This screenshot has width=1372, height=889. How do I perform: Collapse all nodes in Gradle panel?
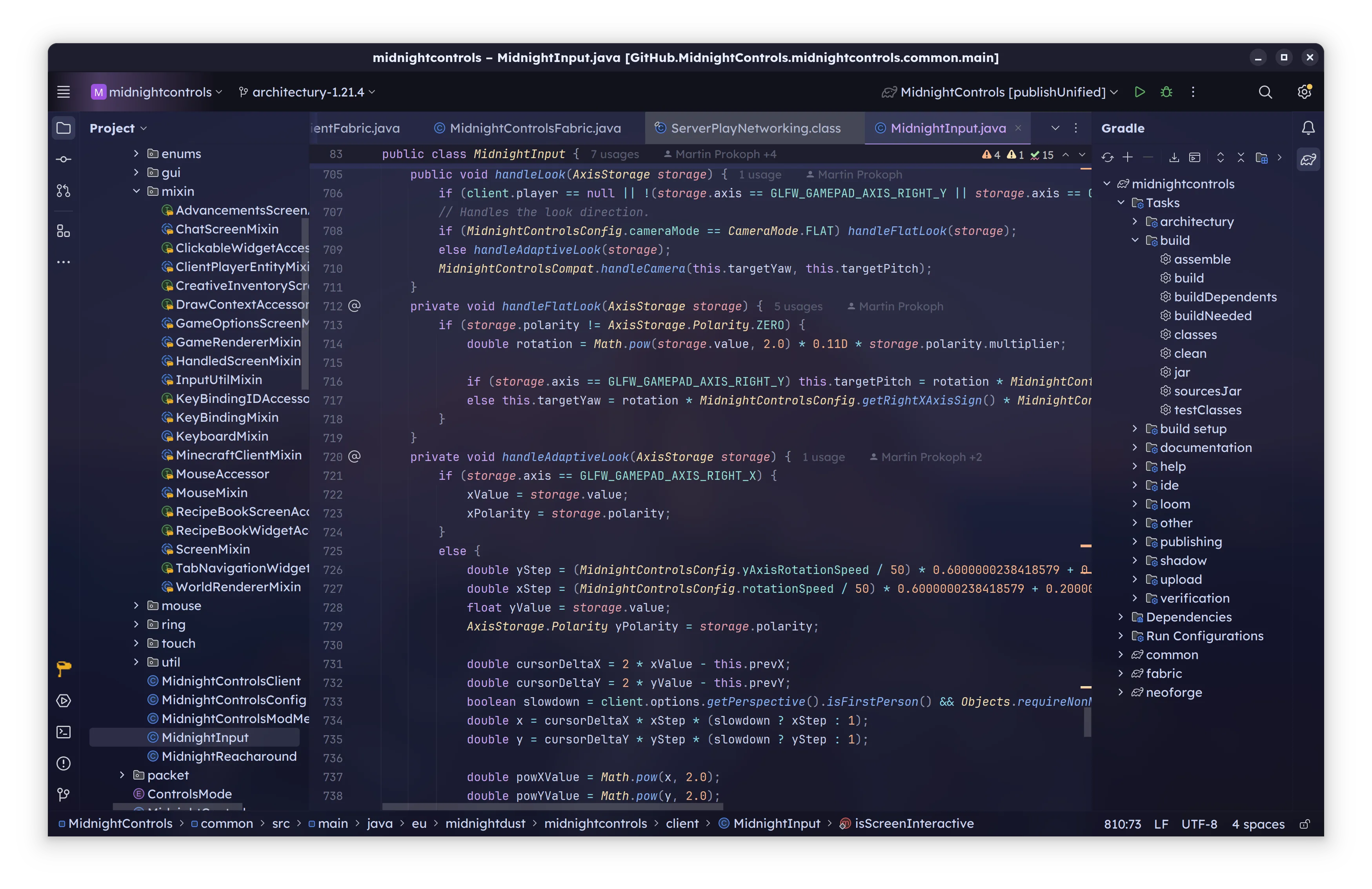1241,158
